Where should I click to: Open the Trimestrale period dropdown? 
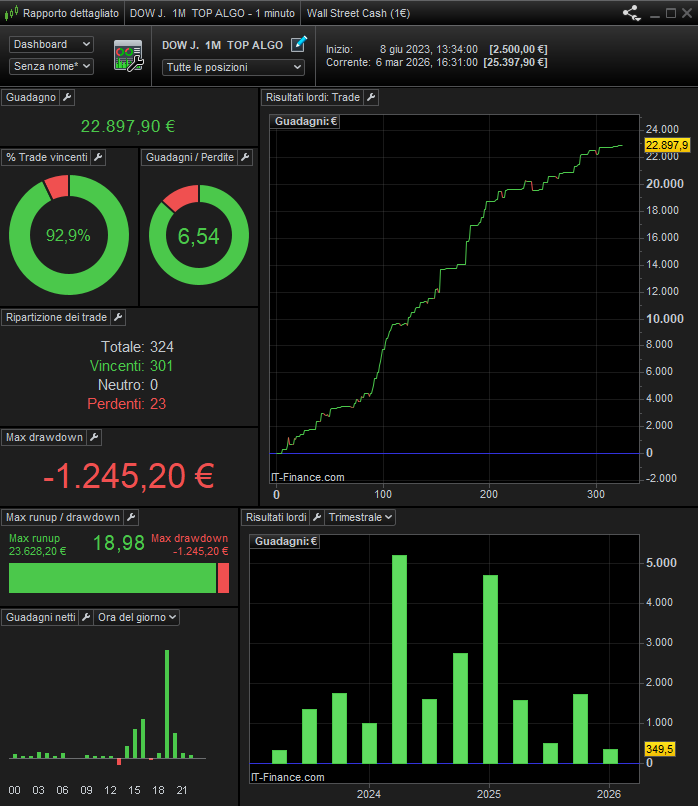click(360, 517)
